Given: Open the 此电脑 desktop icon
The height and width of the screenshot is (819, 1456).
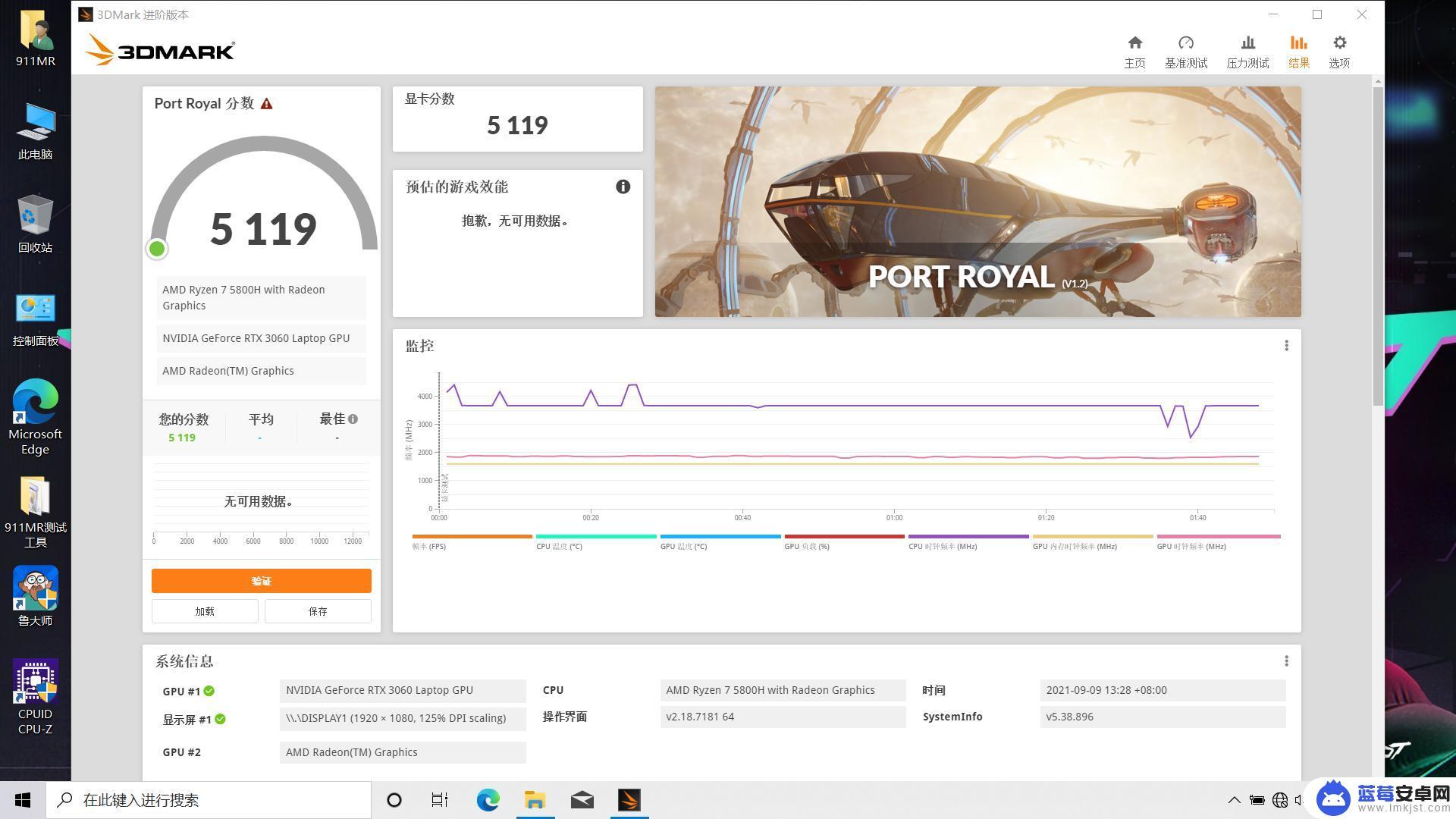Looking at the screenshot, I should tap(35, 131).
